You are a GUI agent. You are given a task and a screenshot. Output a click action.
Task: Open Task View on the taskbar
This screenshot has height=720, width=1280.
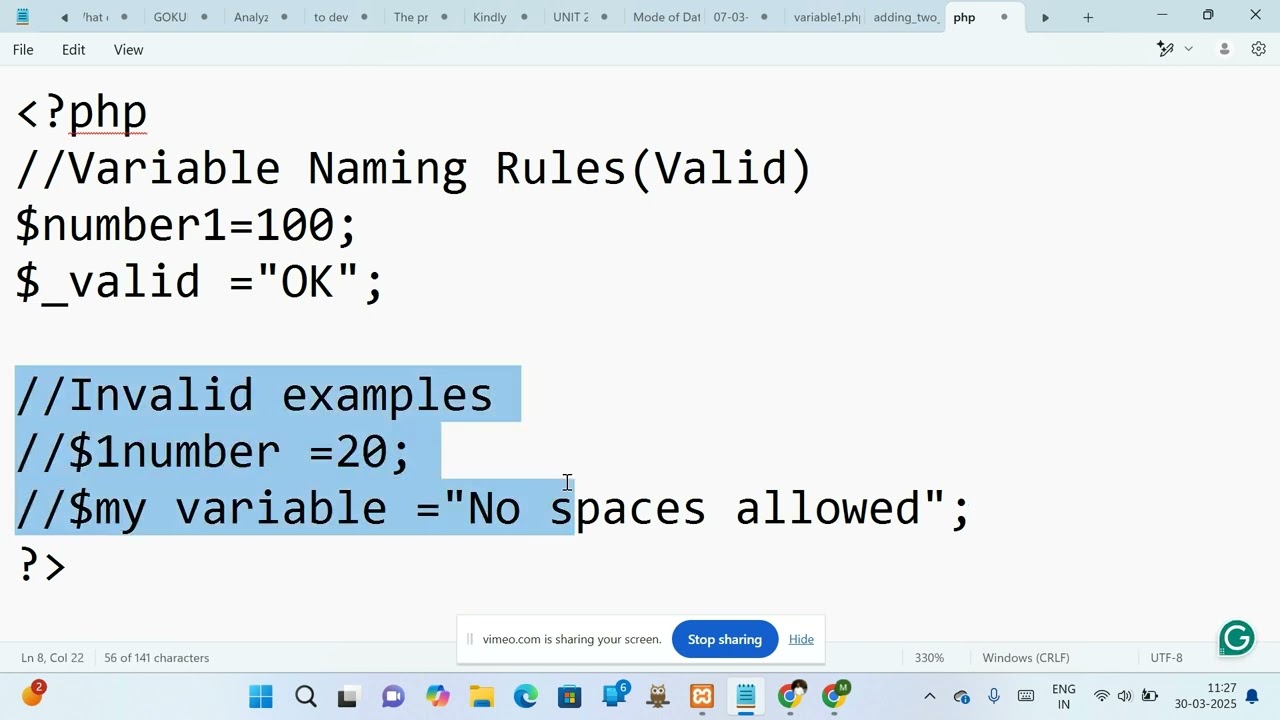(x=348, y=696)
